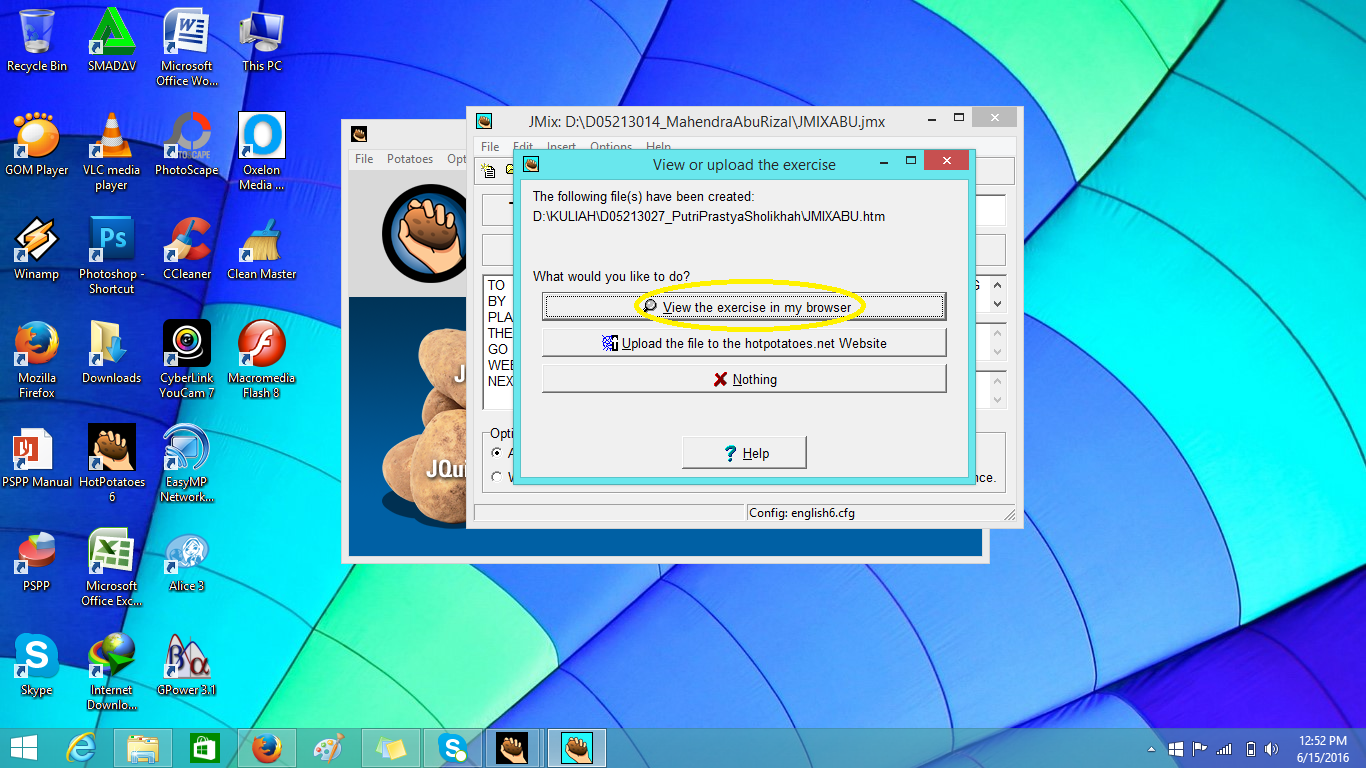Select the PhotoScape desktop icon

click(186, 146)
